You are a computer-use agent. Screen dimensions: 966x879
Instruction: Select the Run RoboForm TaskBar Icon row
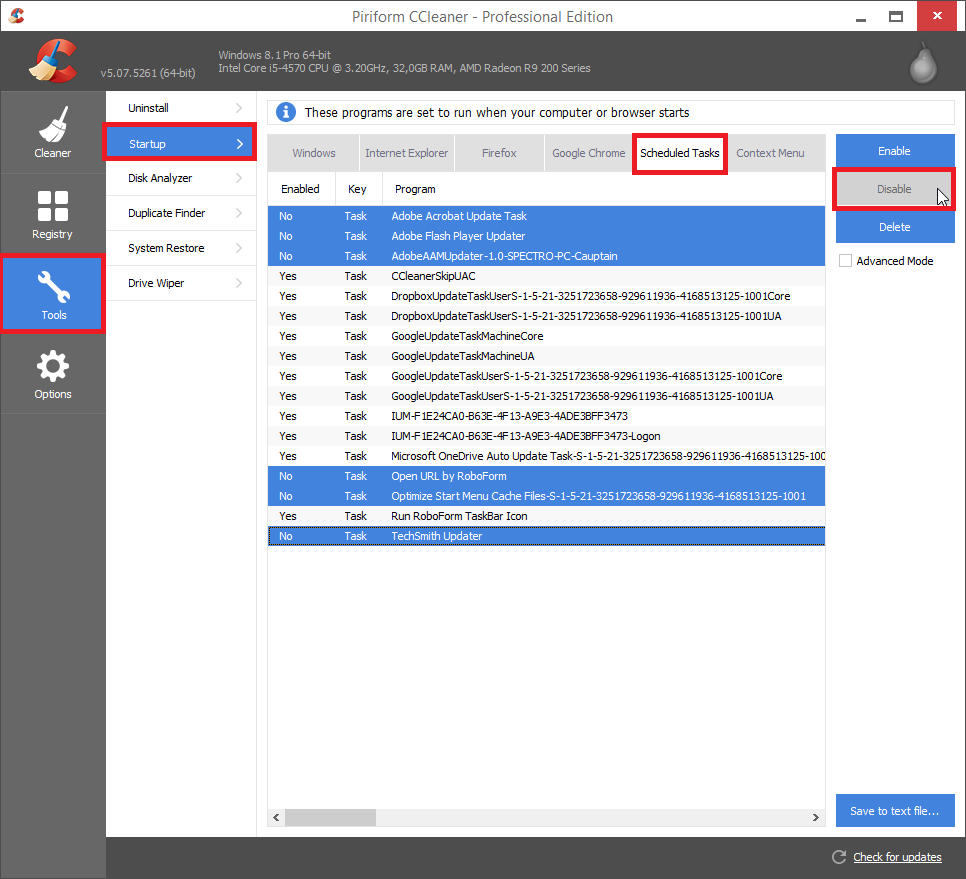click(546, 516)
